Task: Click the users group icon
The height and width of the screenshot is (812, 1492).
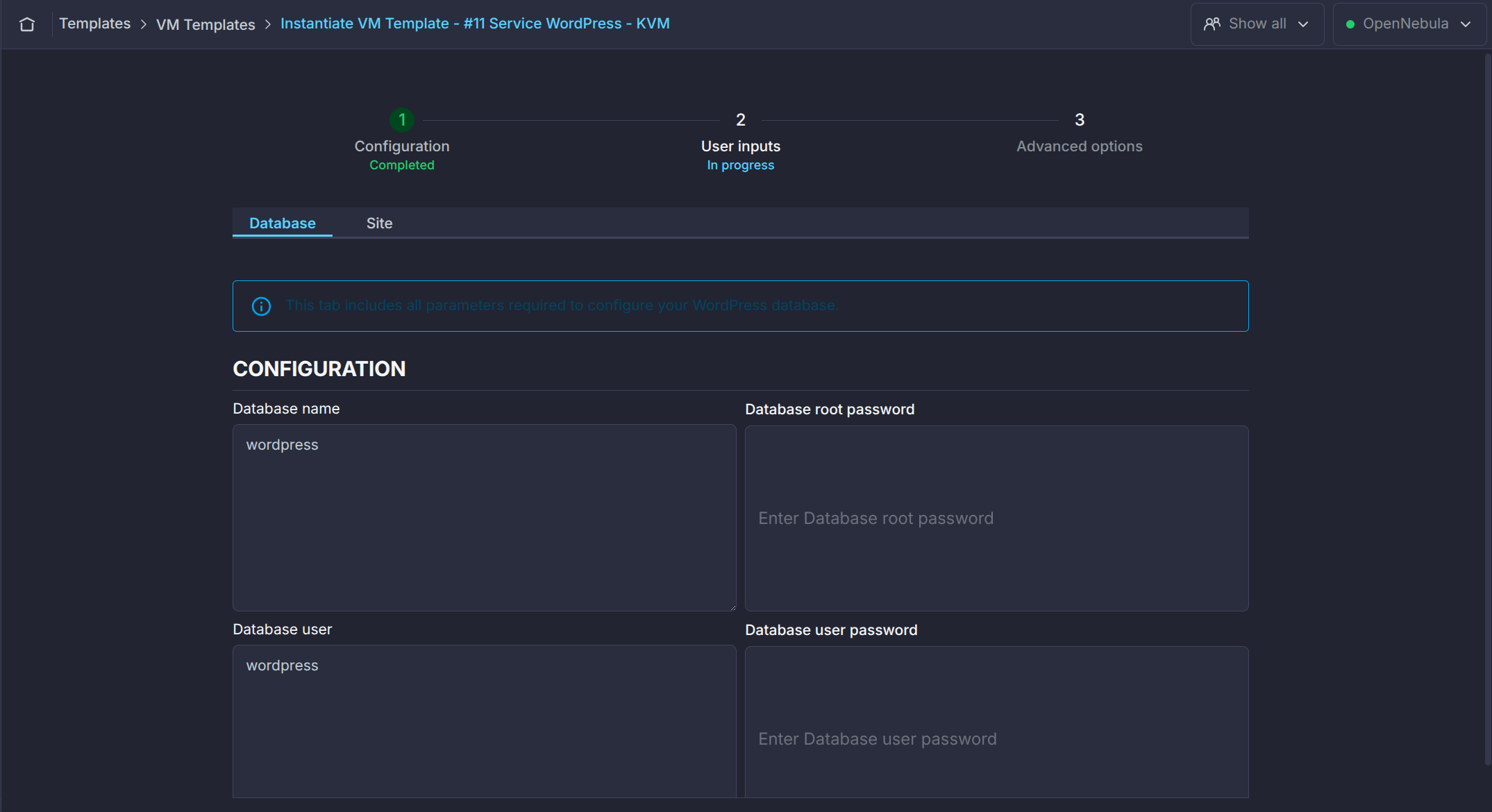Action: click(x=1212, y=24)
